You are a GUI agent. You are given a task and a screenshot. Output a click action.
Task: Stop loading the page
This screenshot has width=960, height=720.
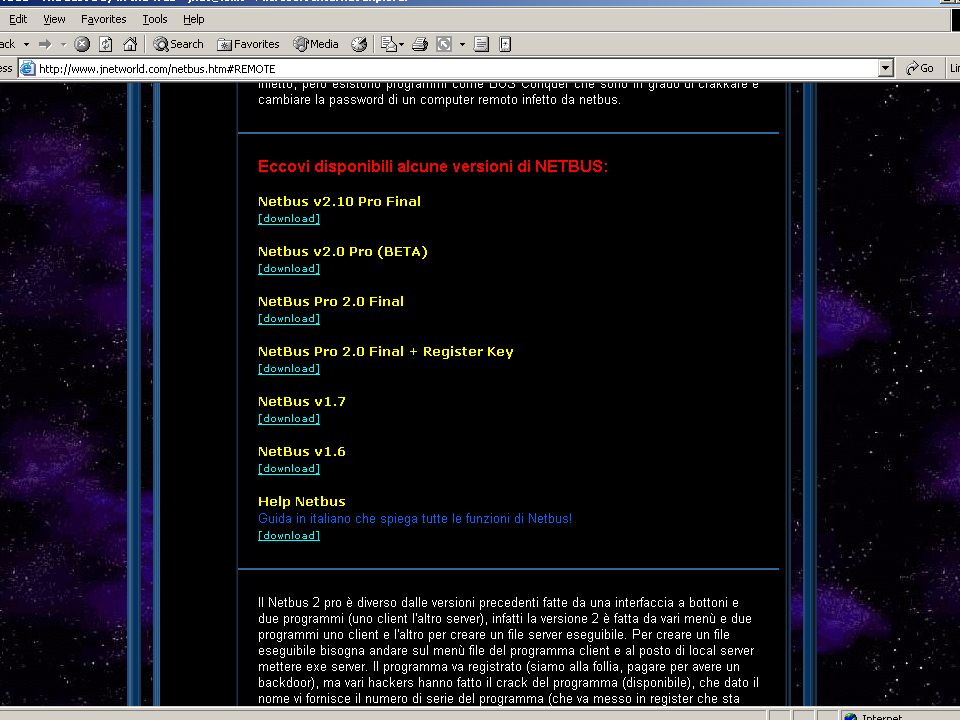(x=82, y=44)
